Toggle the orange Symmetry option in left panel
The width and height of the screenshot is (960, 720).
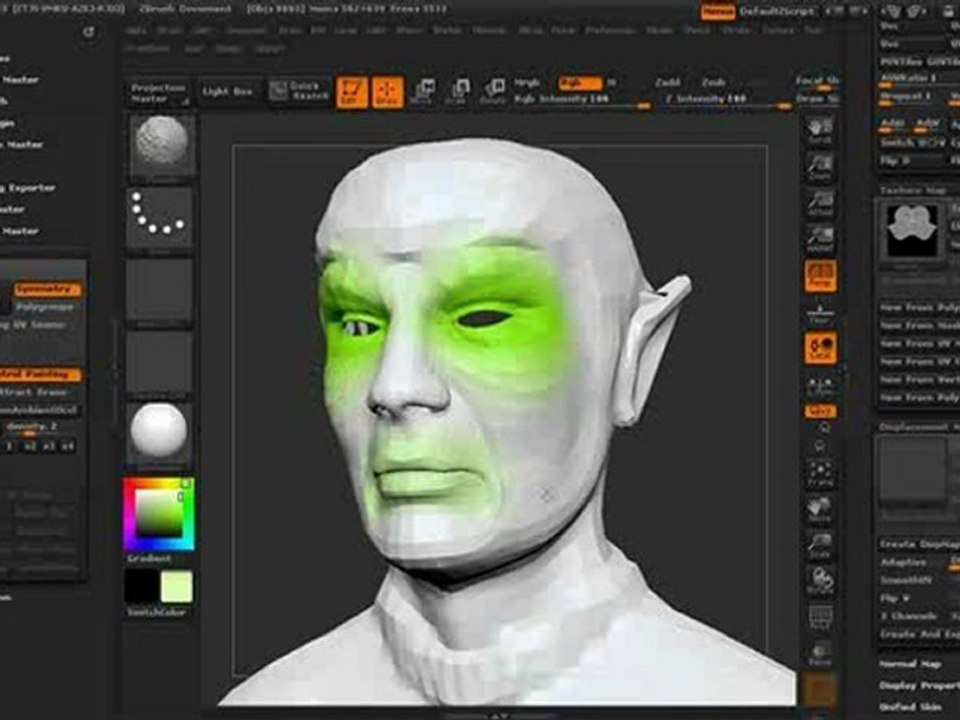[x=47, y=289]
